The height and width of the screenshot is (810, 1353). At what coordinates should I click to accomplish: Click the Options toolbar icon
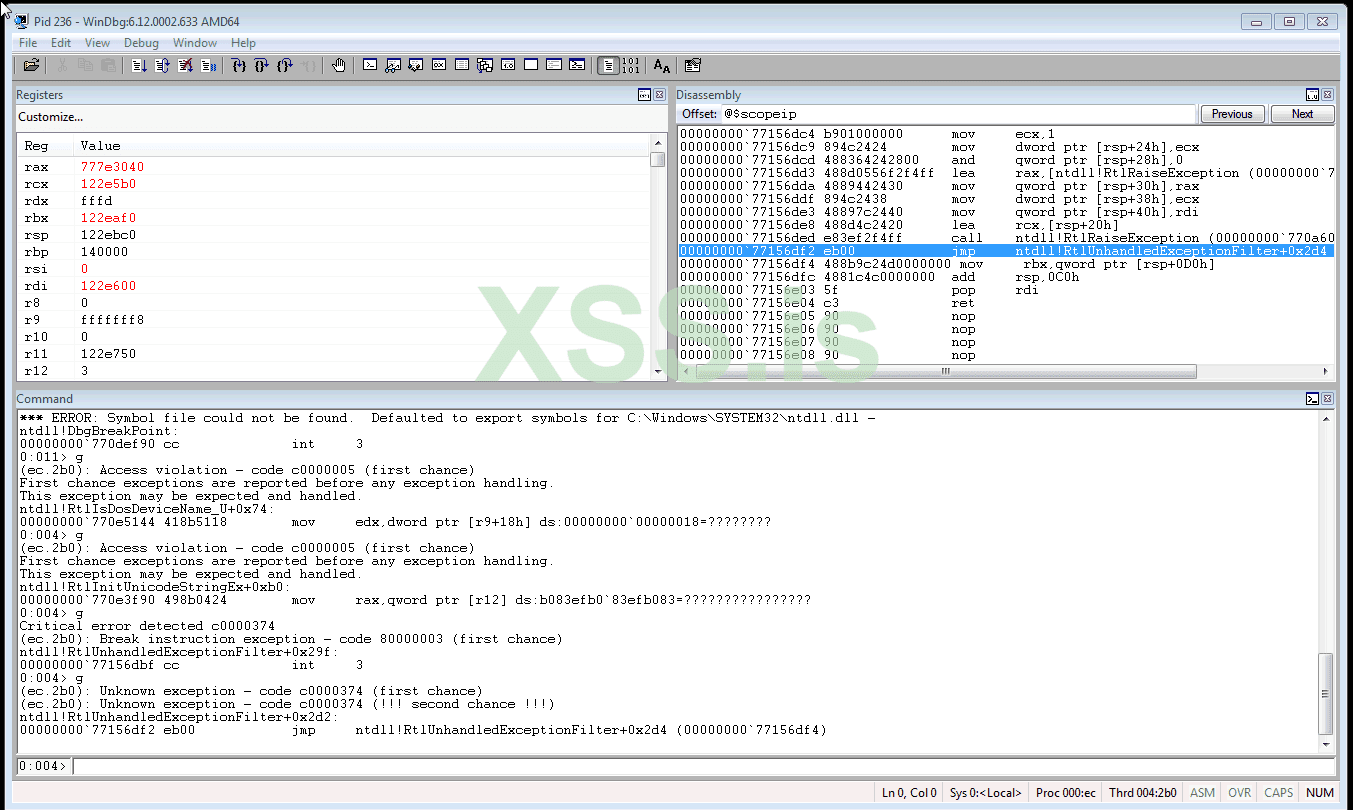point(693,65)
